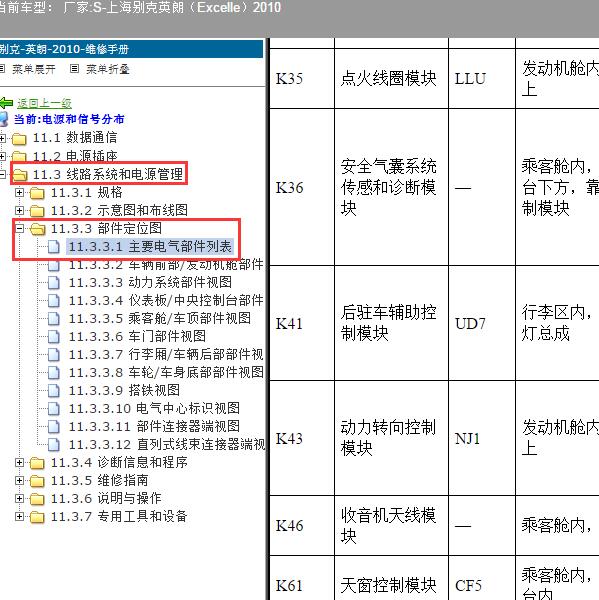Screen dimensions: 599x600
Task: Open 11.3.5 维修指南
Action: tap(100, 480)
